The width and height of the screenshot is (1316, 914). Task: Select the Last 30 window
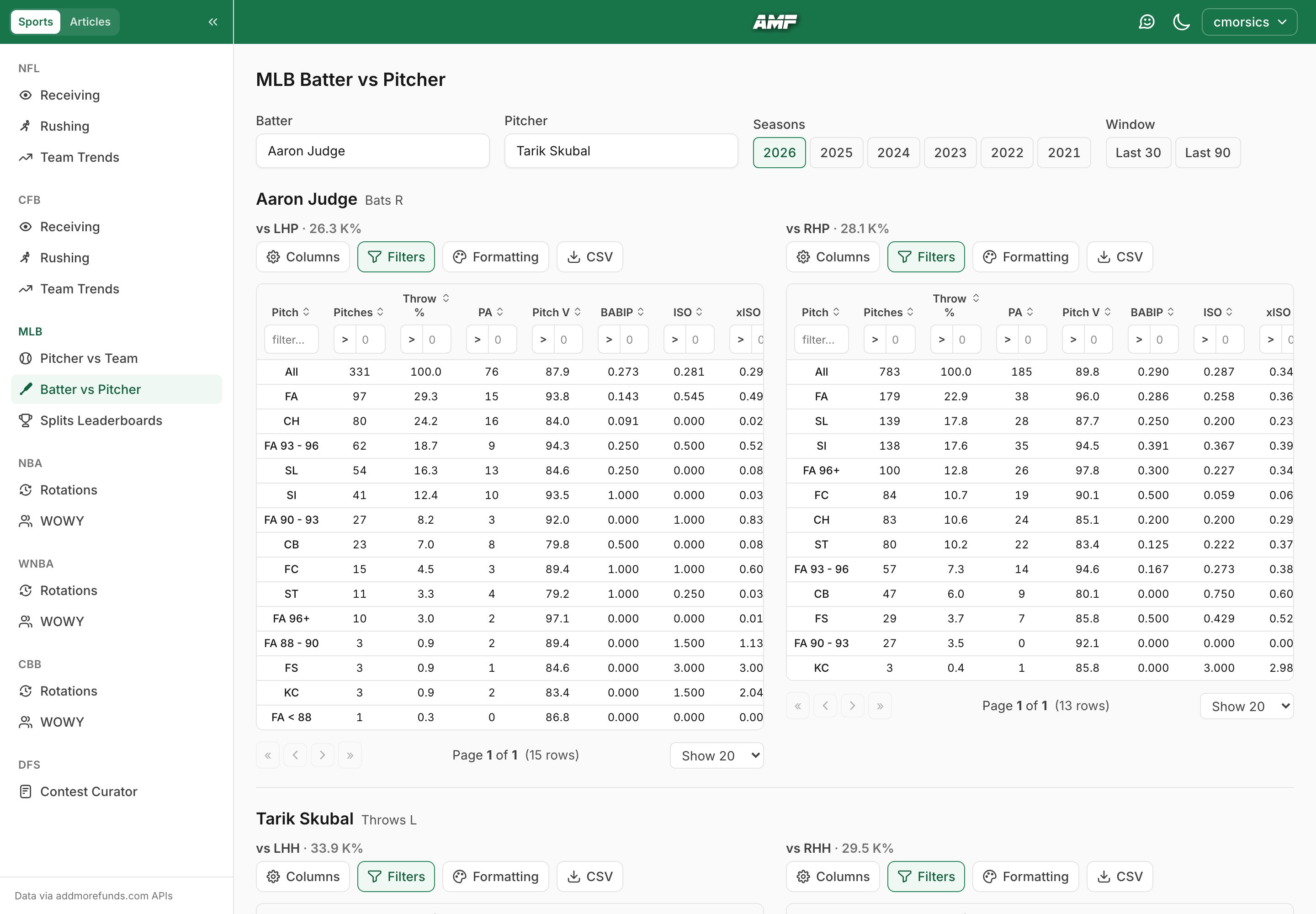[x=1138, y=152]
